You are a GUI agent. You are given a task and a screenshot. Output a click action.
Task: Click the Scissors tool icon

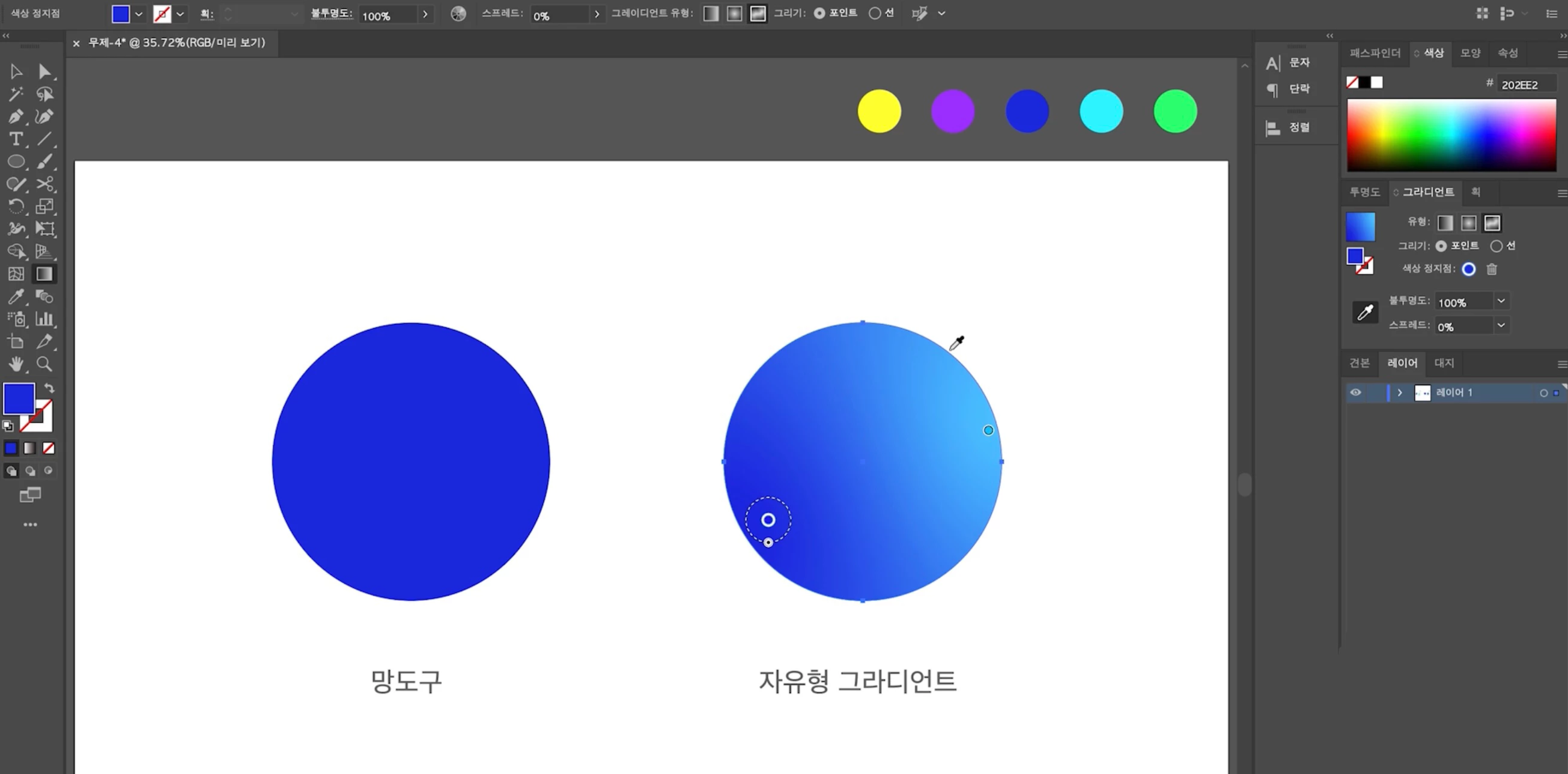[44, 184]
